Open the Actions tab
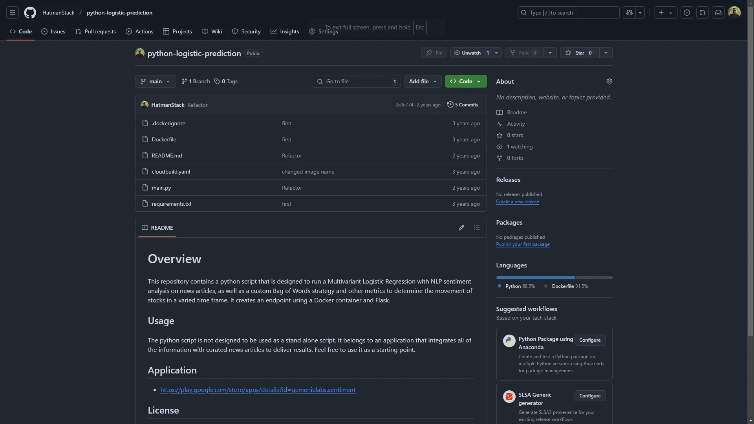This screenshot has width=754, height=424. pos(139,31)
